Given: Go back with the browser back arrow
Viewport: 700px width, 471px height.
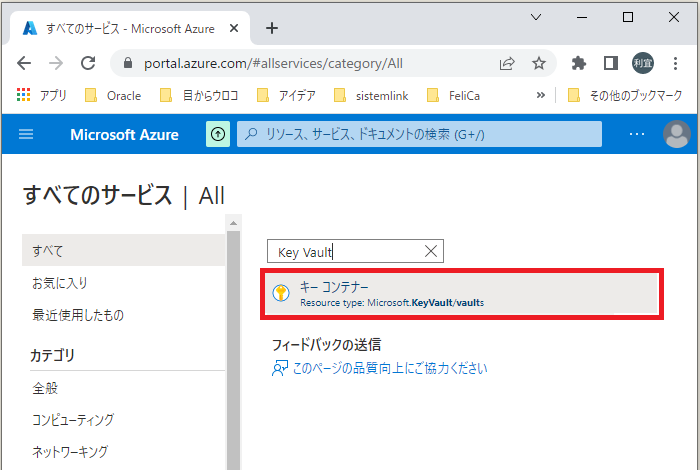Looking at the screenshot, I should (x=24, y=63).
